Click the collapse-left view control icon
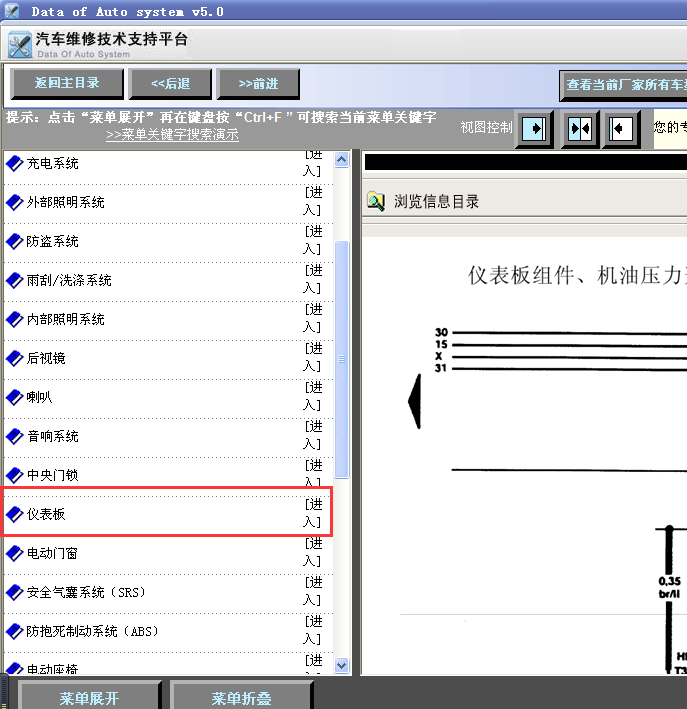This screenshot has height=709, width=687. coord(622,129)
